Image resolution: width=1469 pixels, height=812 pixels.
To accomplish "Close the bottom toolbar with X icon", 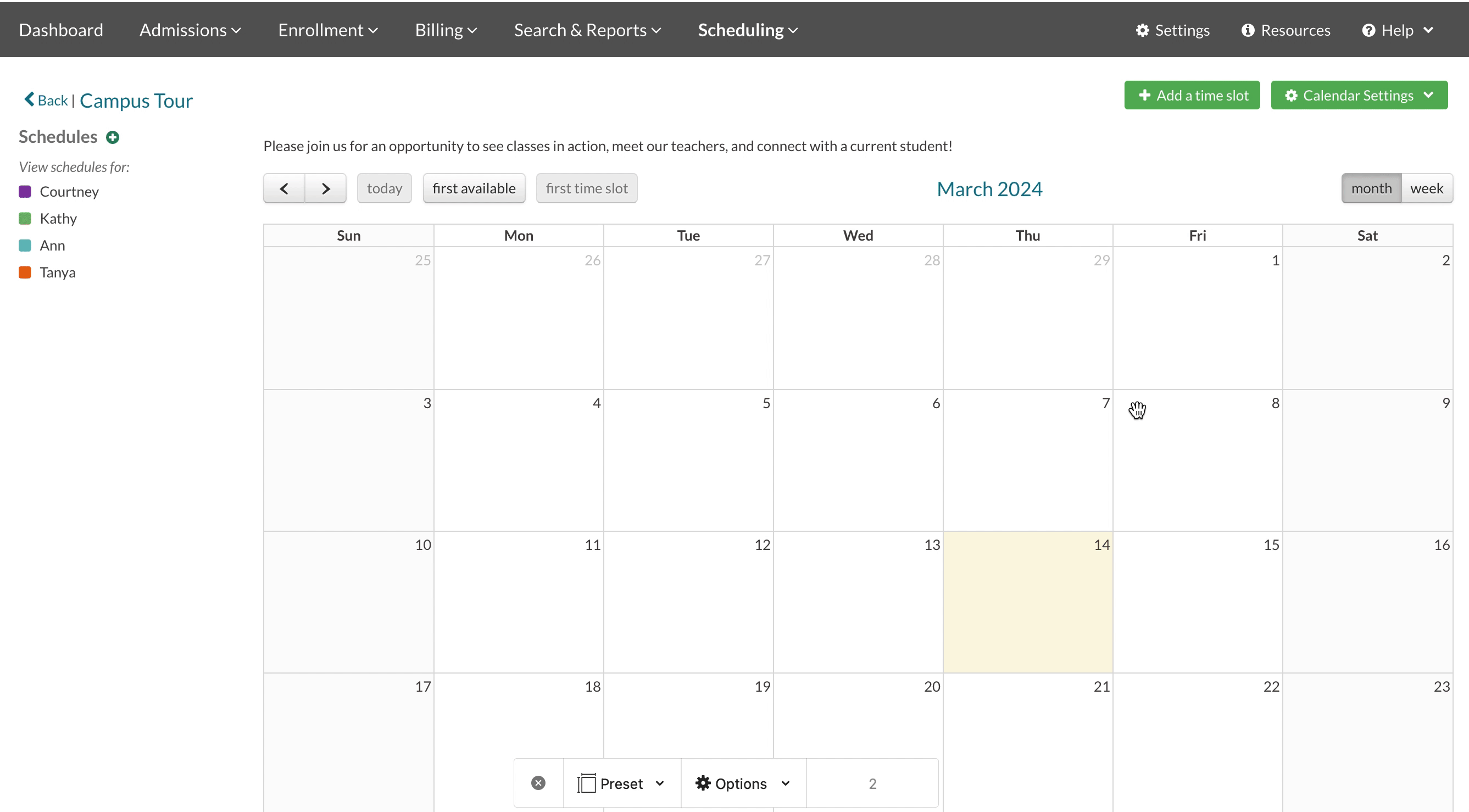I will (538, 783).
